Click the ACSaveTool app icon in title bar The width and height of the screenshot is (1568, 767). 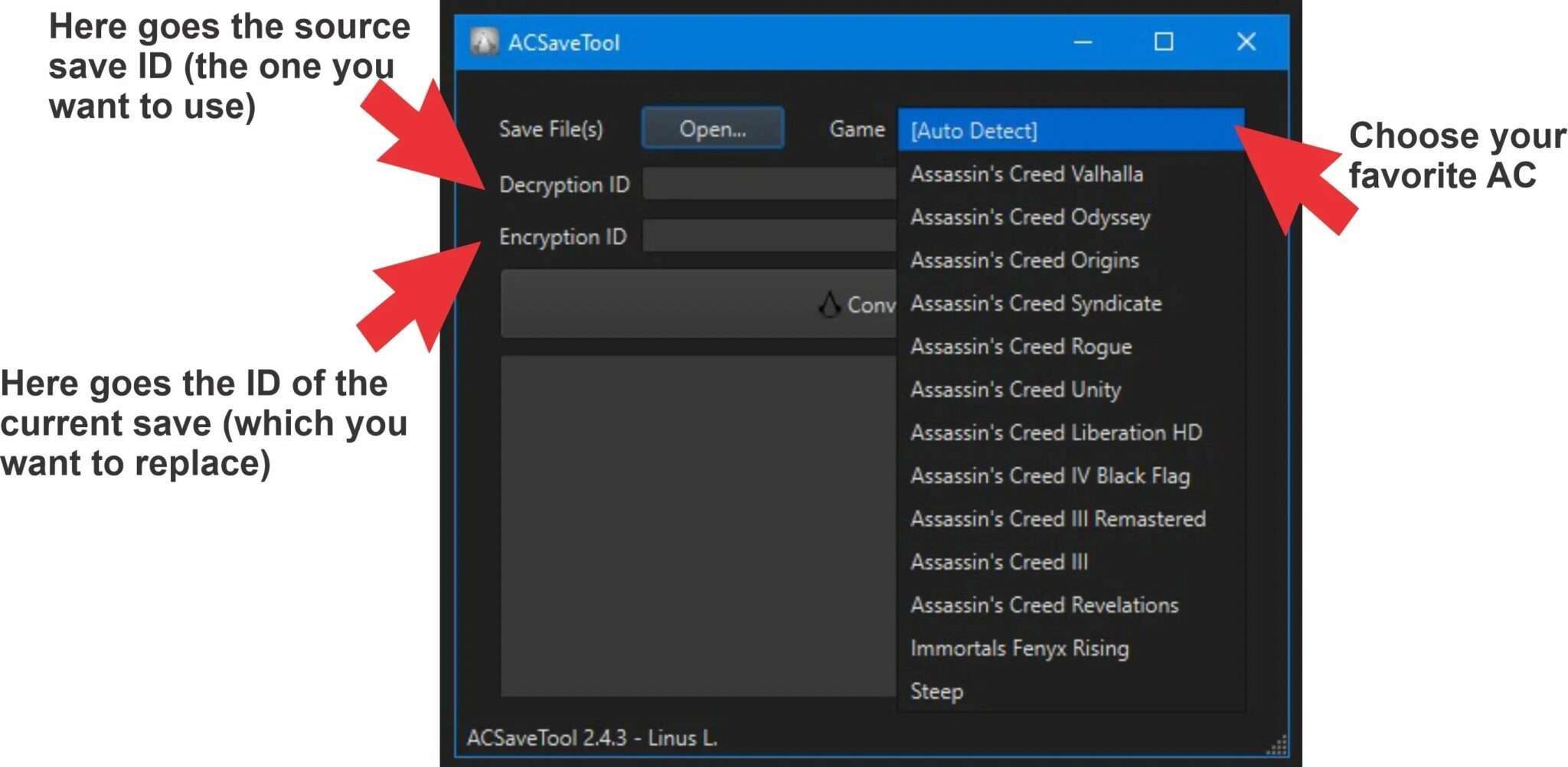484,41
